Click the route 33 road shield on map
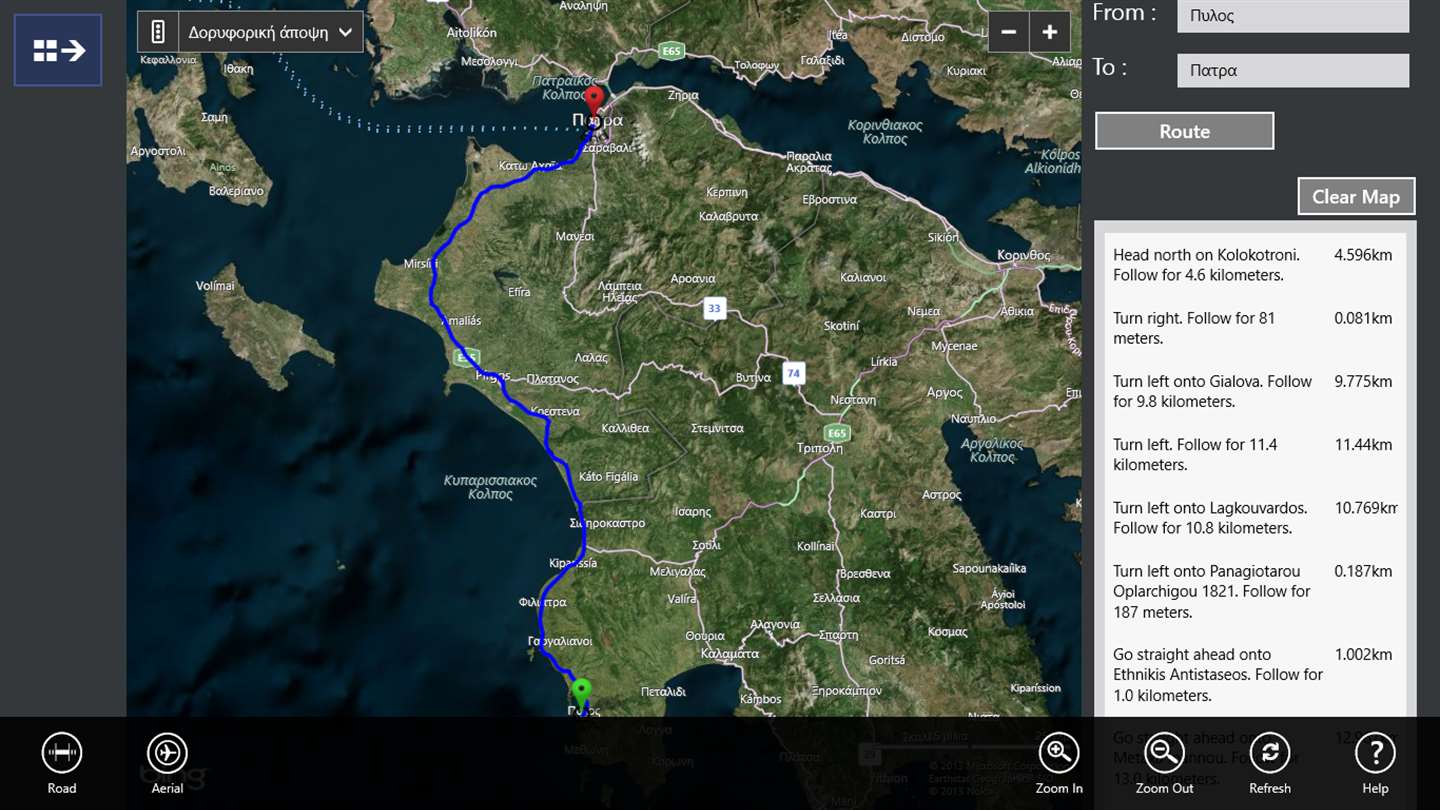 click(x=713, y=308)
